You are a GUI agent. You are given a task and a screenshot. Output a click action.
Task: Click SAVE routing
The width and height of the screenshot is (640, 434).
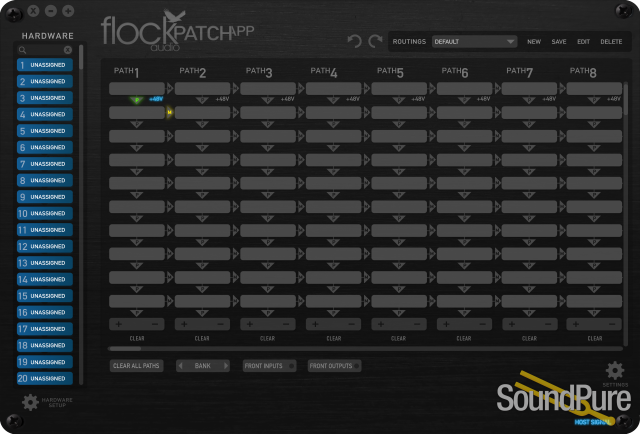[x=559, y=42]
